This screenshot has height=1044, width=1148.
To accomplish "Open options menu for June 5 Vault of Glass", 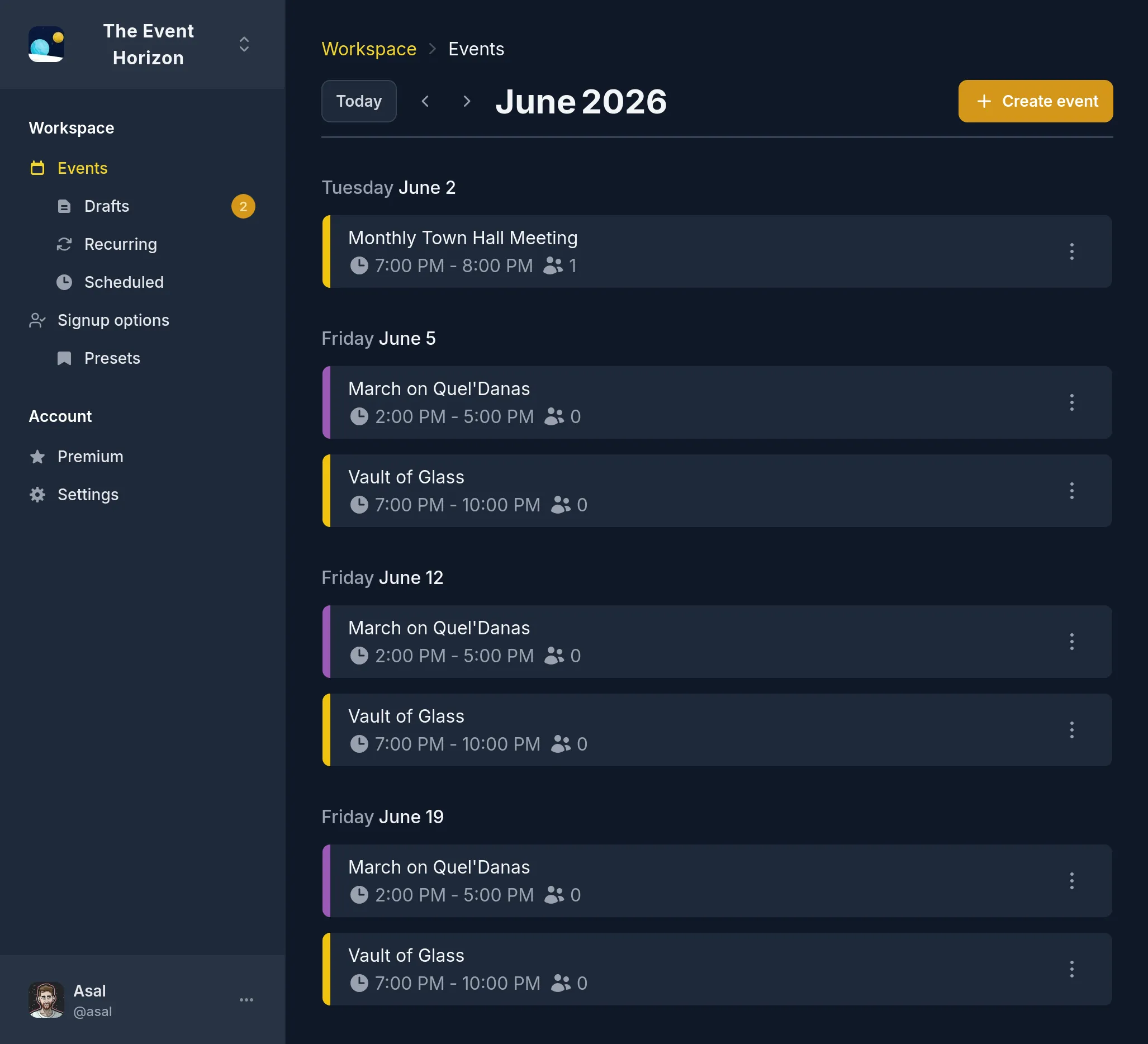I will [1071, 491].
